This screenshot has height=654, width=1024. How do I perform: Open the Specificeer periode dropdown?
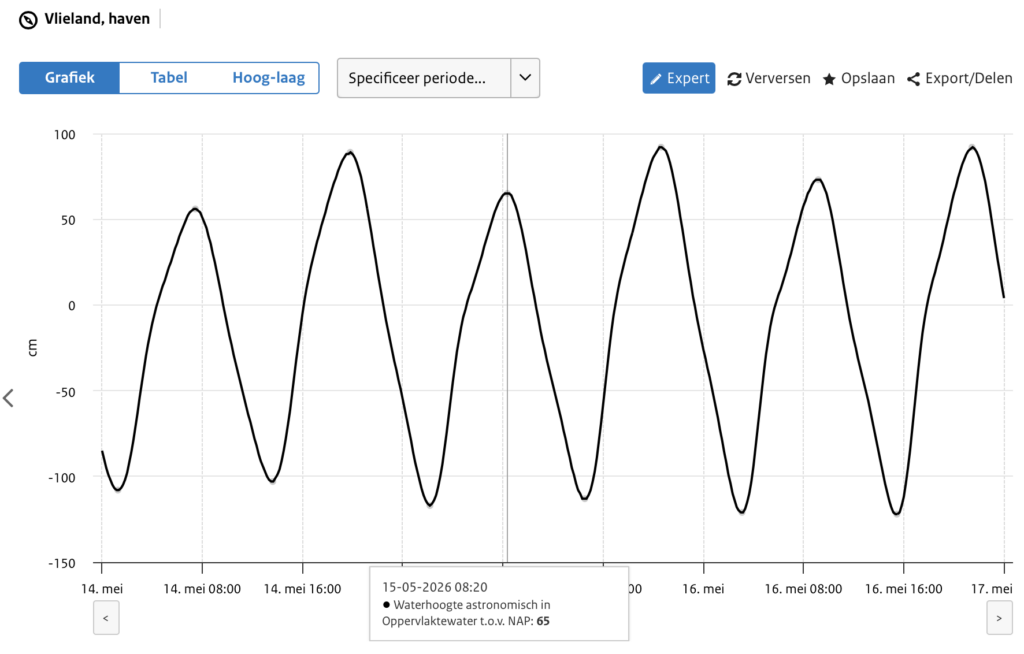click(424, 78)
